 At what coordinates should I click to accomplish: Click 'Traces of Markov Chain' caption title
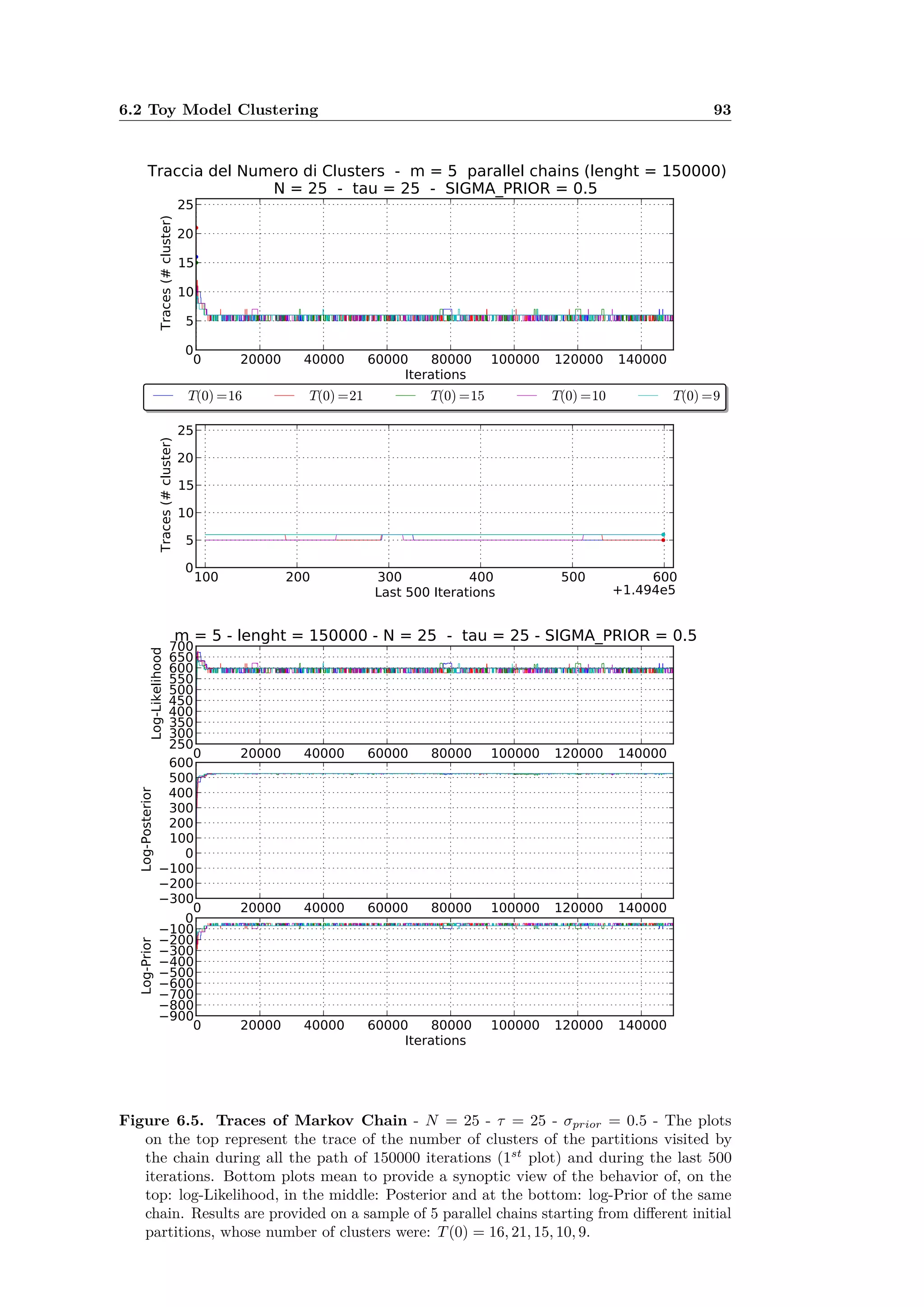[x=311, y=1121]
